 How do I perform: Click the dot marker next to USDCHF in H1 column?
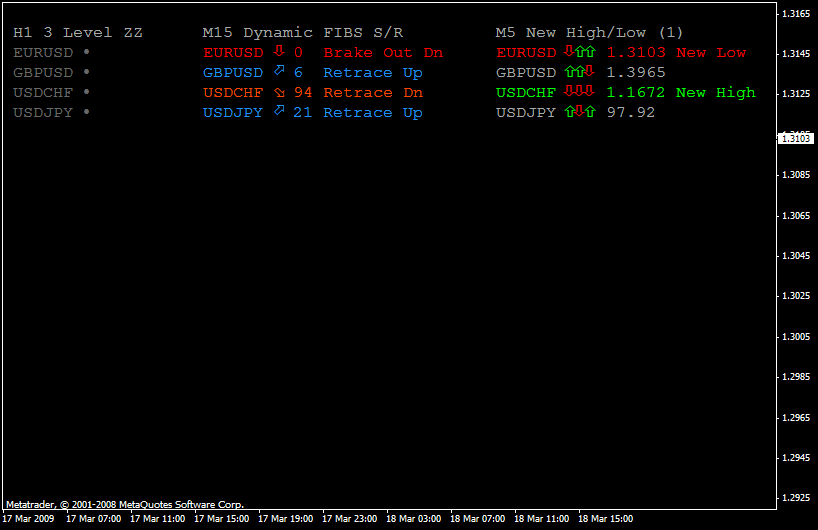pos(86,91)
